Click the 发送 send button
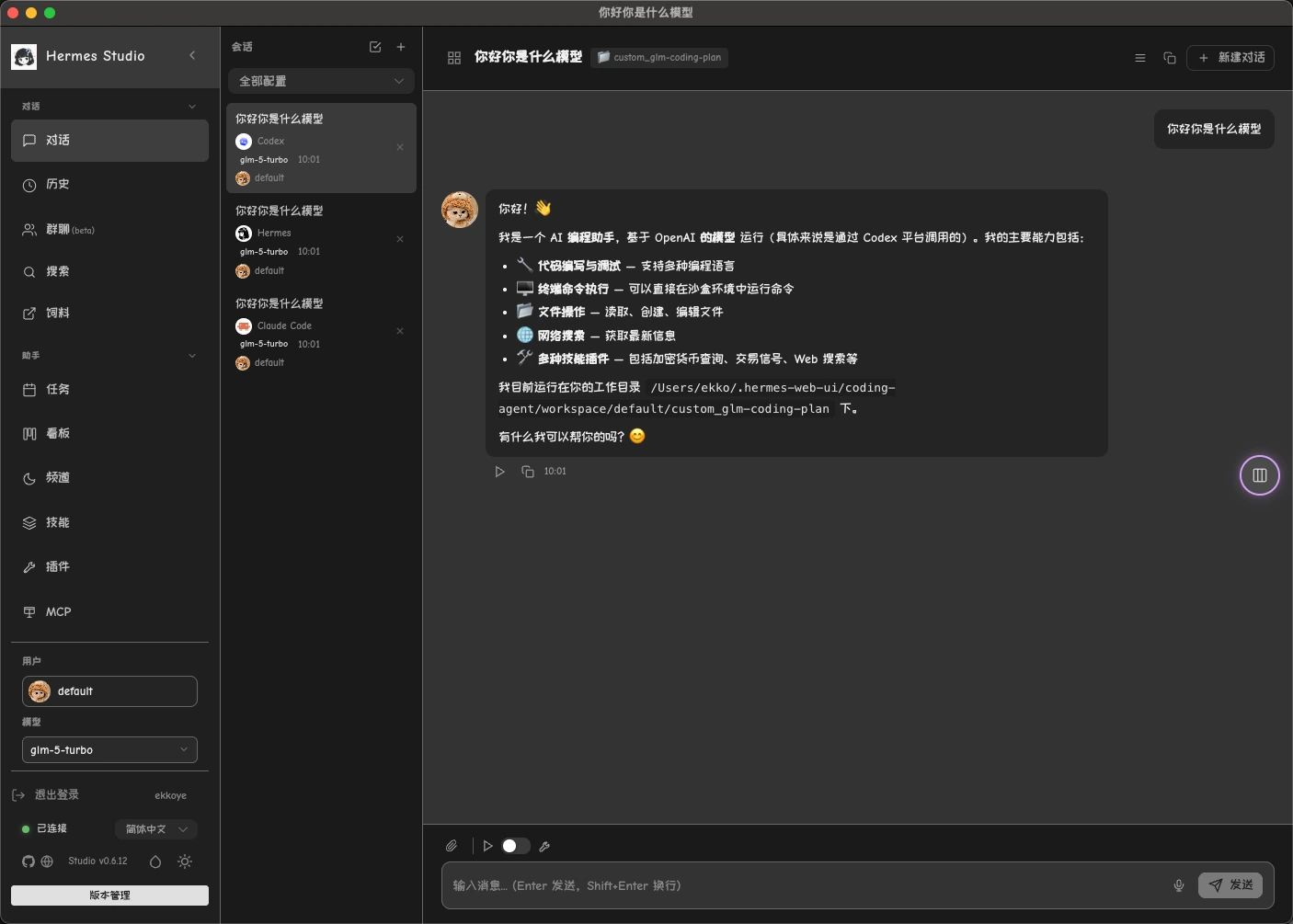This screenshot has width=1293, height=924. pyautogui.click(x=1230, y=885)
